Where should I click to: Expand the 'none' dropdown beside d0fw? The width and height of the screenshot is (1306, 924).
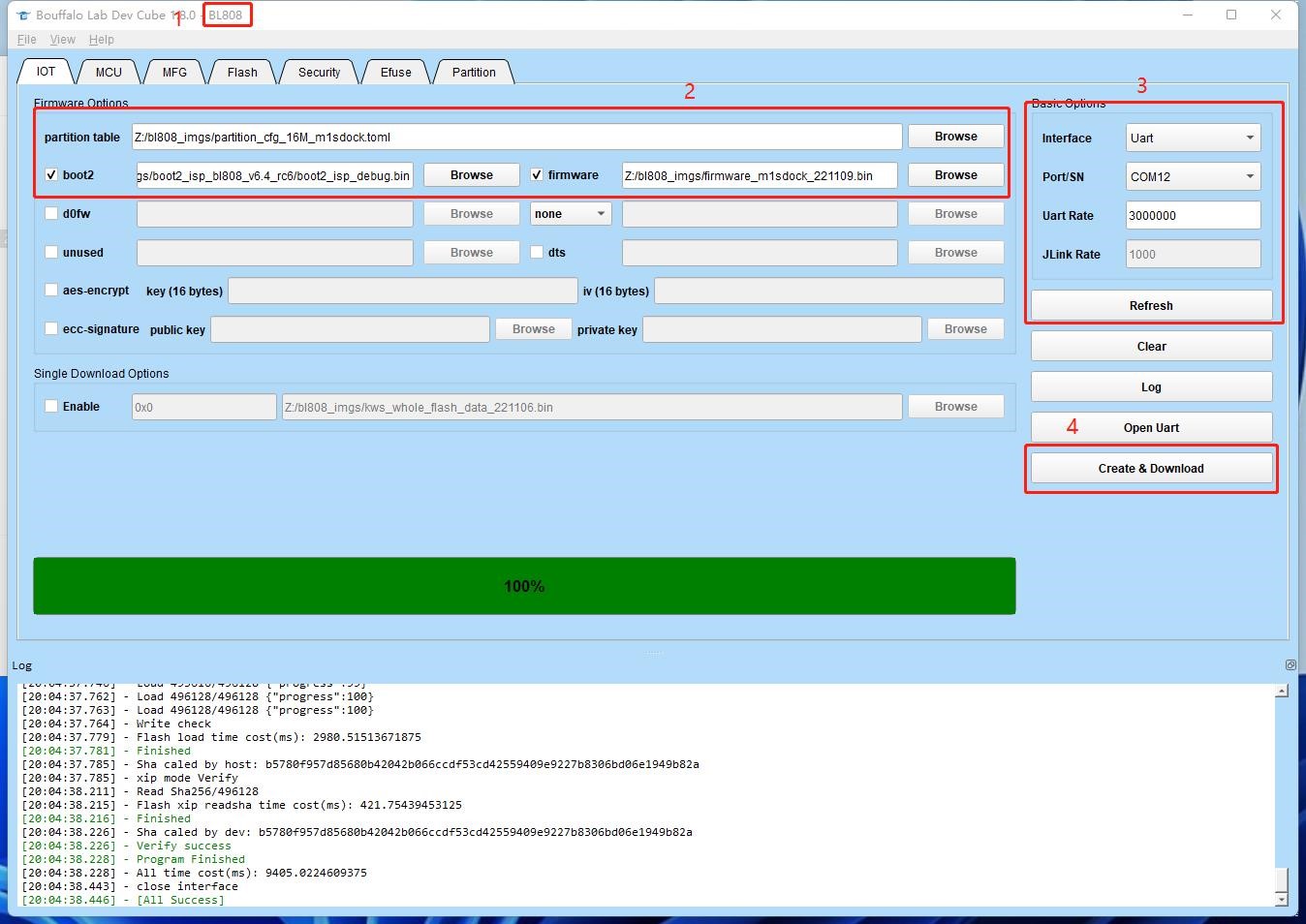click(571, 213)
